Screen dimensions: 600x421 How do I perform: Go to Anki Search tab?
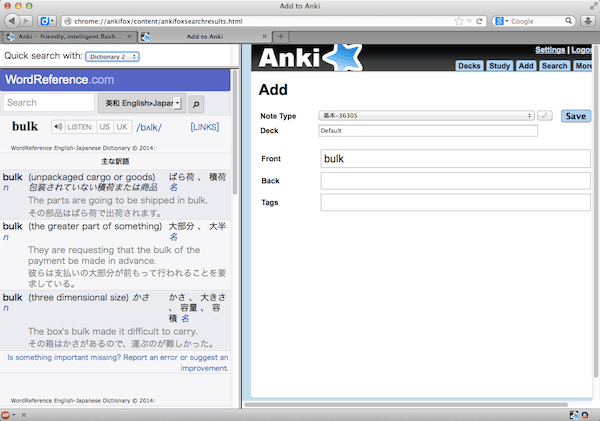click(554, 66)
